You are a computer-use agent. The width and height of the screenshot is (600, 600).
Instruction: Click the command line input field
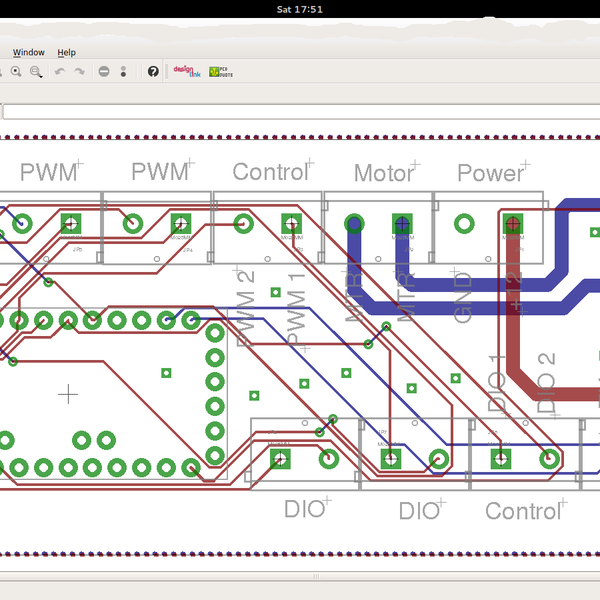coord(301,112)
